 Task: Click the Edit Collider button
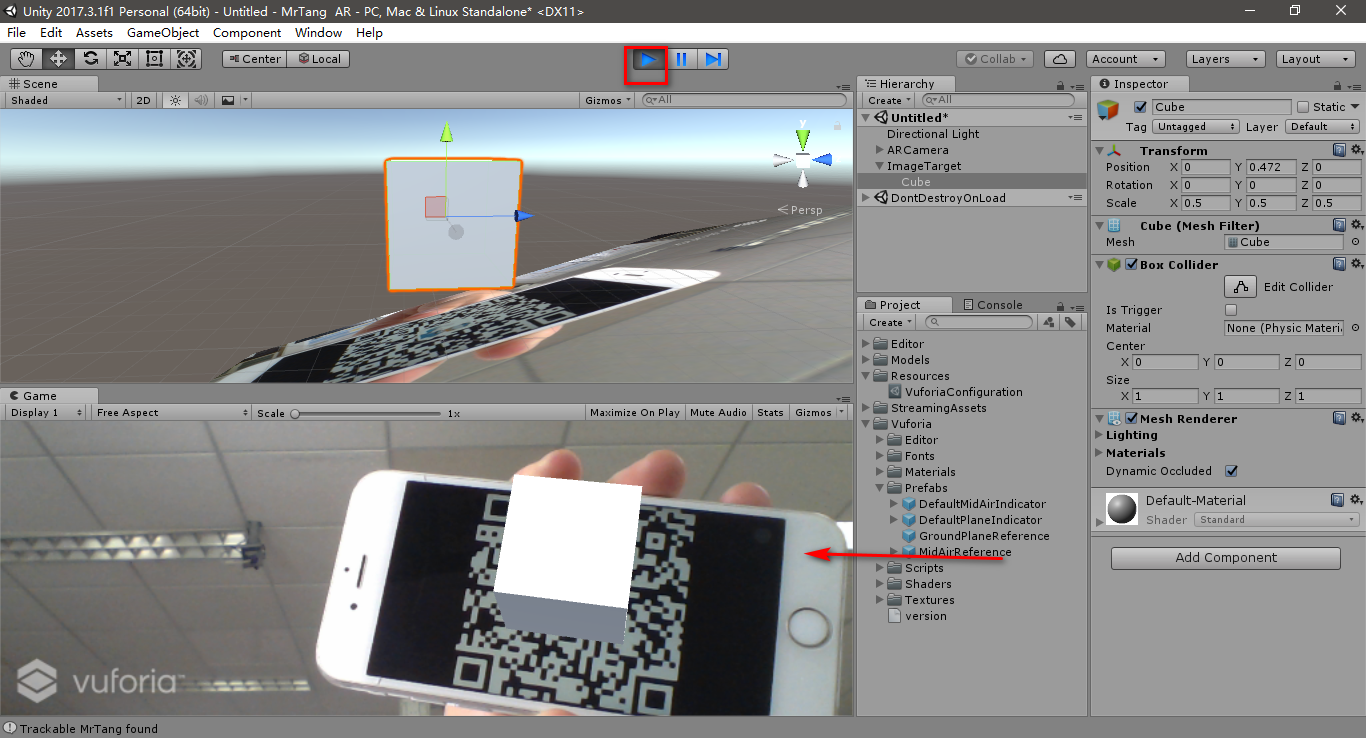point(1240,286)
